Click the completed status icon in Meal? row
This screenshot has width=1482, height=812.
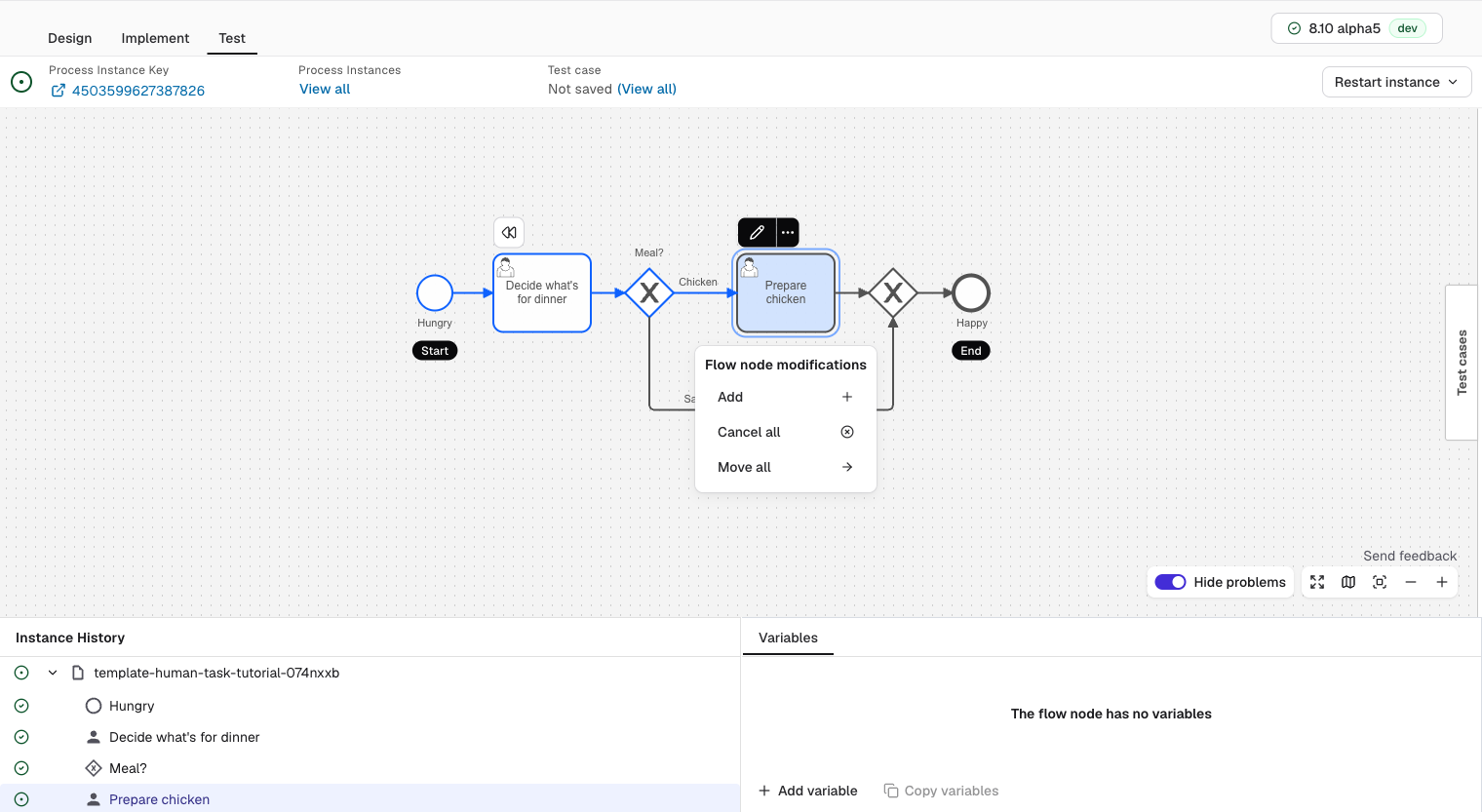[x=21, y=768]
